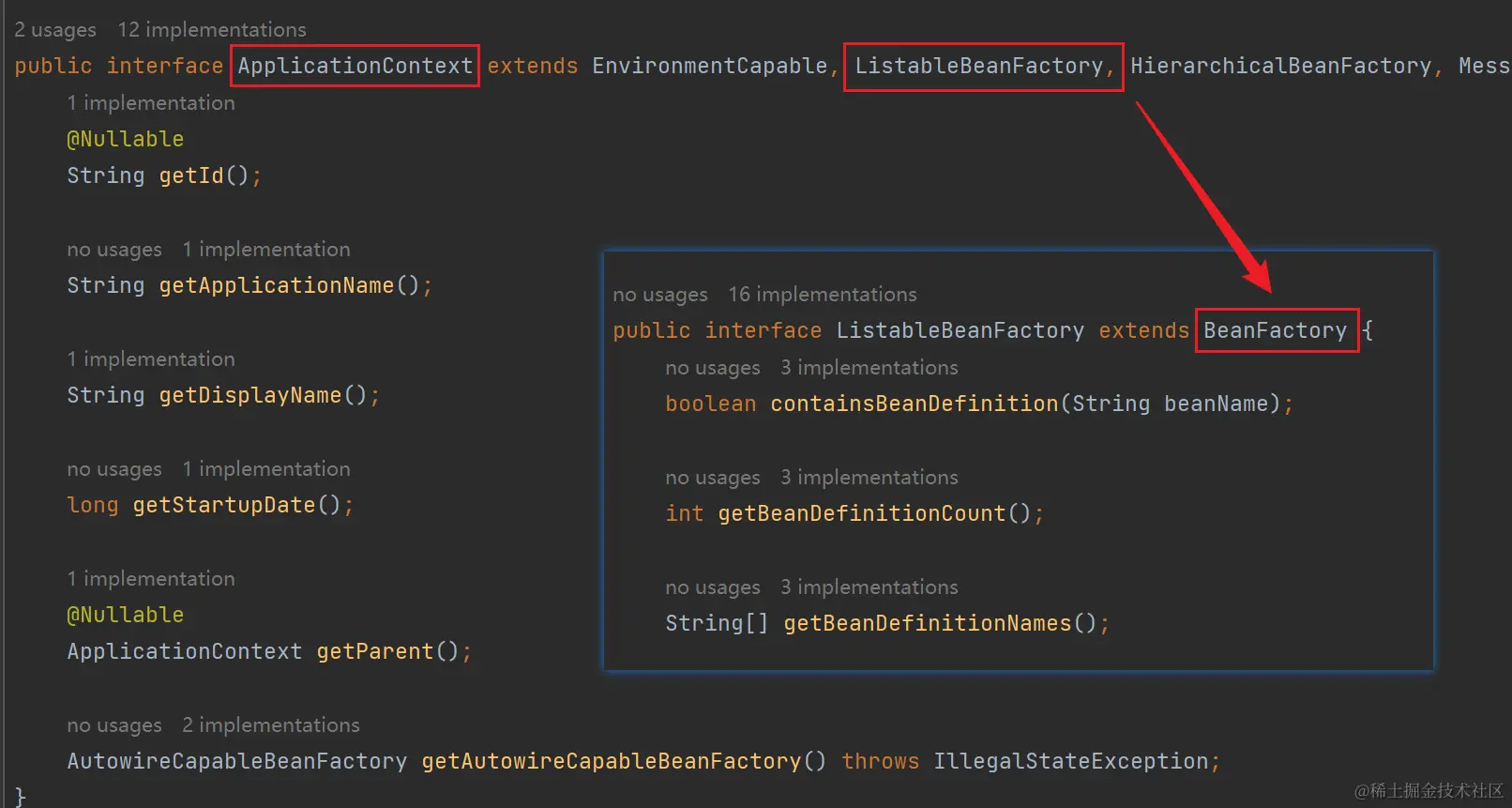
Task: Open the '12 implementations' inlay hint
Action: point(212,30)
